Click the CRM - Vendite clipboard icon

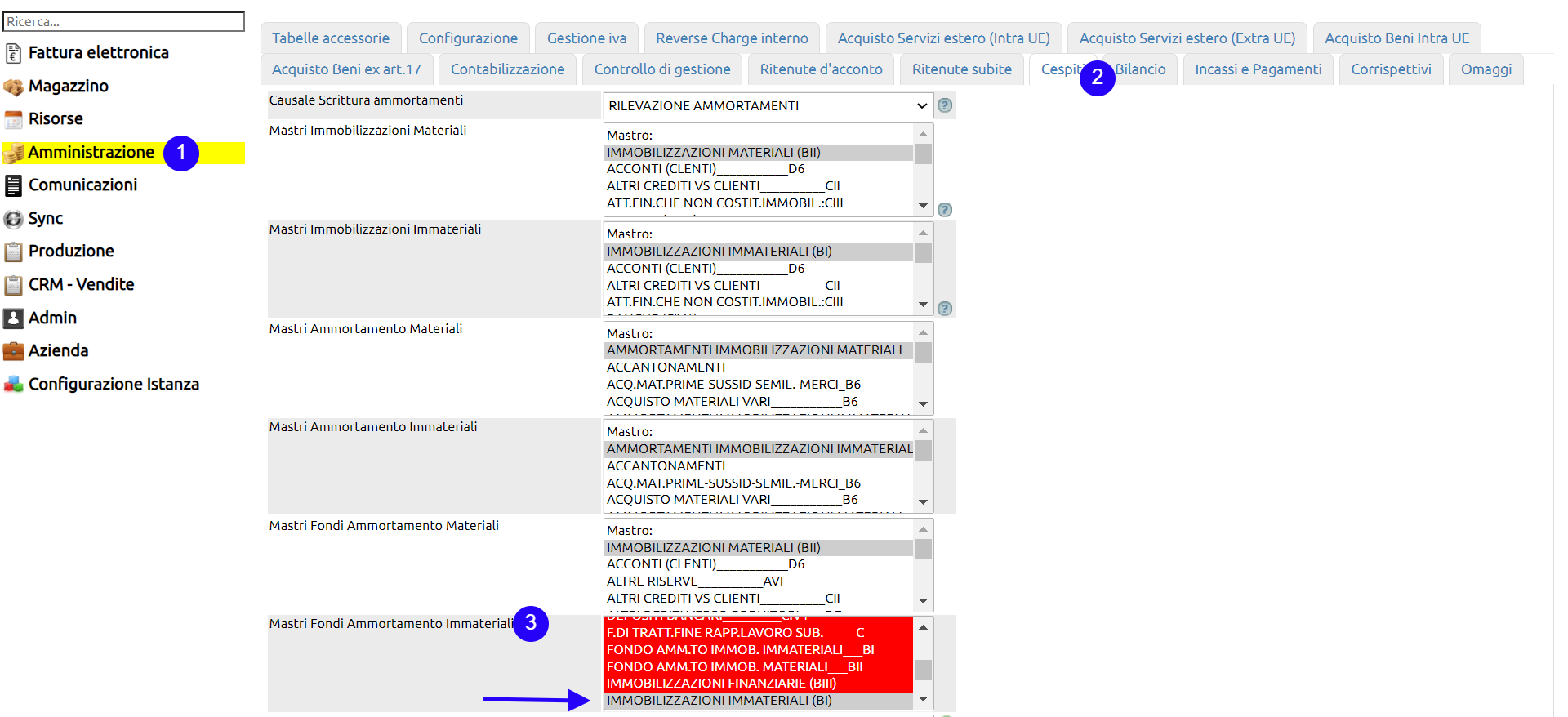tap(13, 285)
